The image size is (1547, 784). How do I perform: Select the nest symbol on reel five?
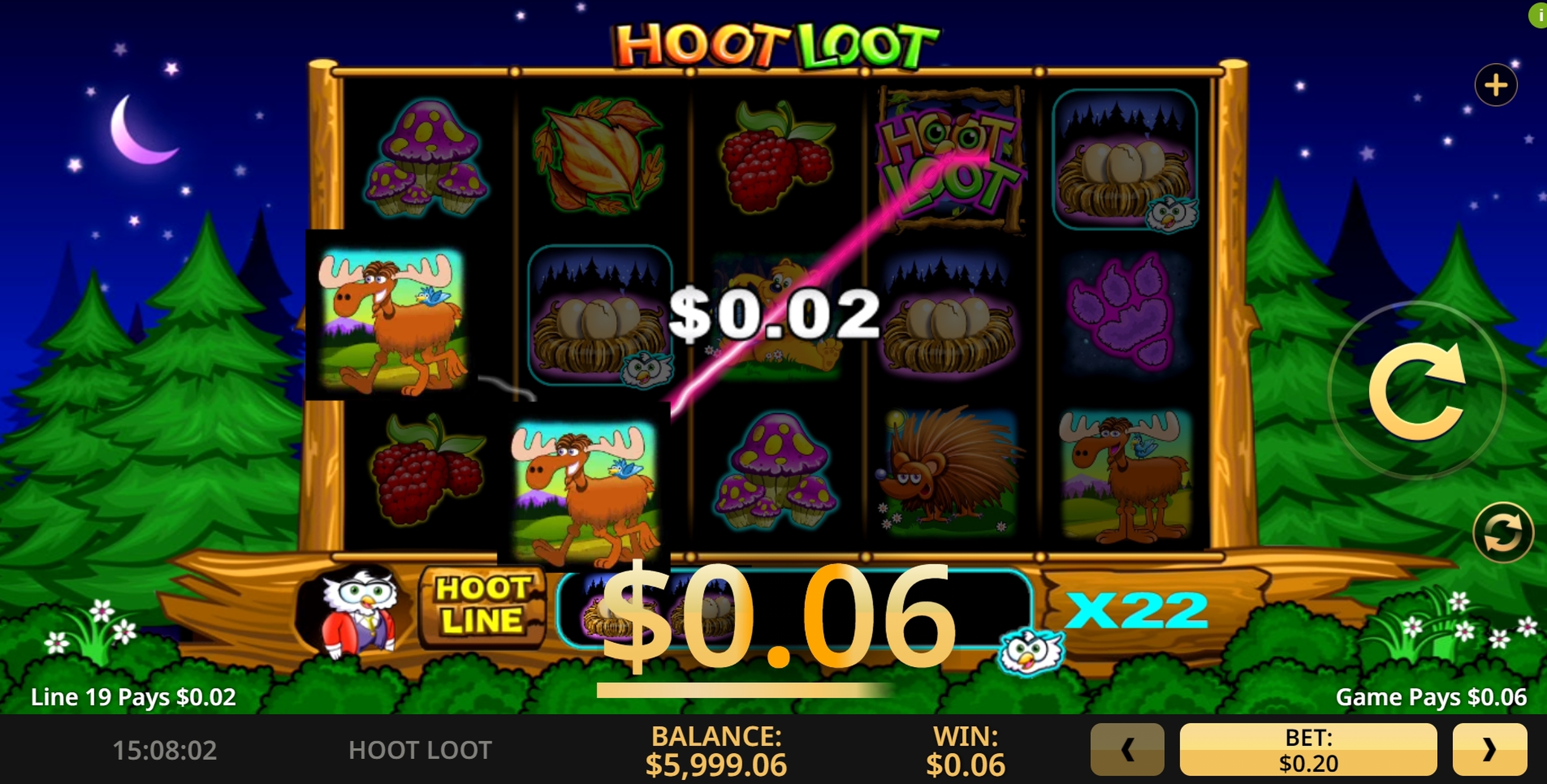pyautogui.click(x=1125, y=160)
